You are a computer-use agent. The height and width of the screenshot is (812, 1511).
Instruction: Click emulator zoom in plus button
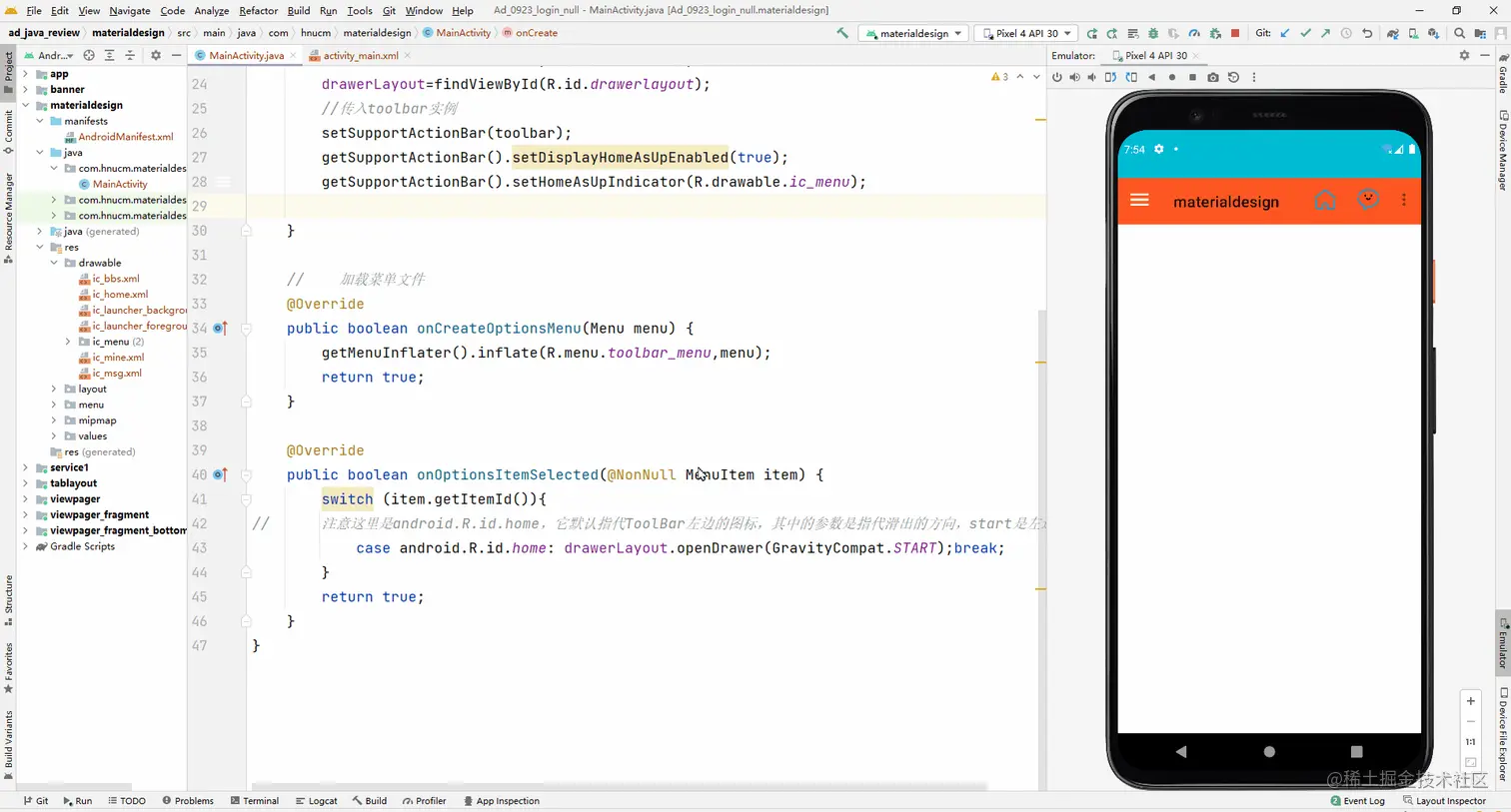[1470, 701]
